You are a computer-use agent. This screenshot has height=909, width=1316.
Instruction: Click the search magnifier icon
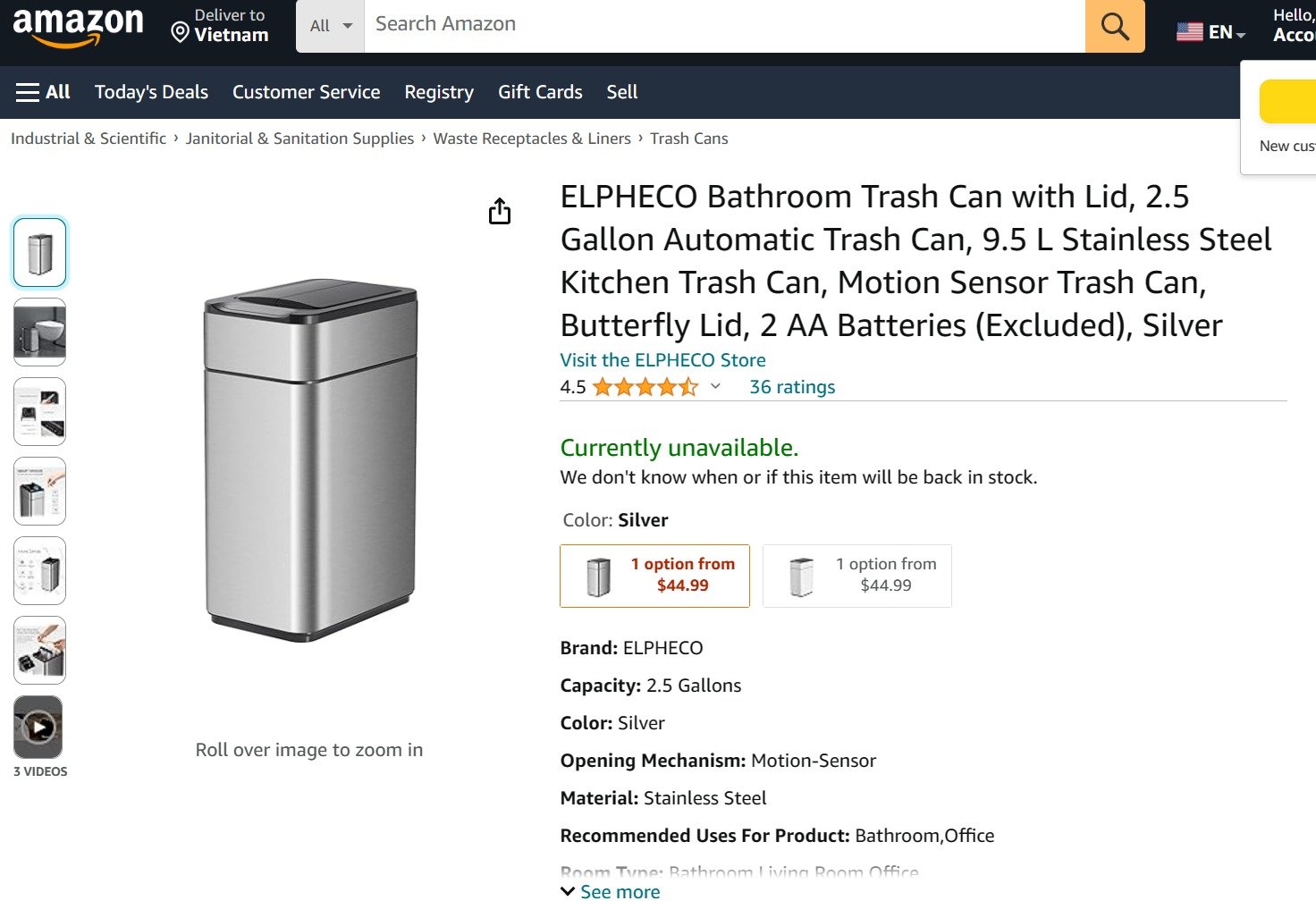1113,27
